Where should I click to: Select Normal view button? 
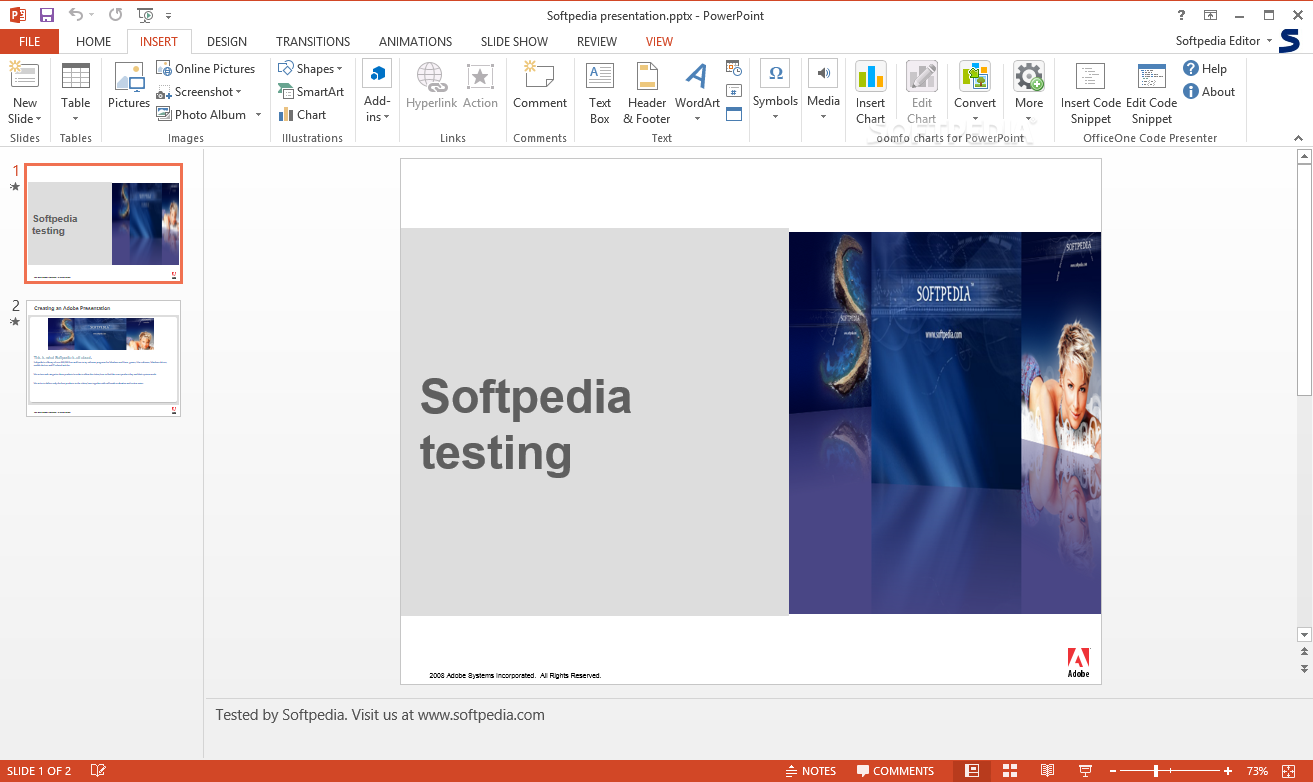[972, 771]
